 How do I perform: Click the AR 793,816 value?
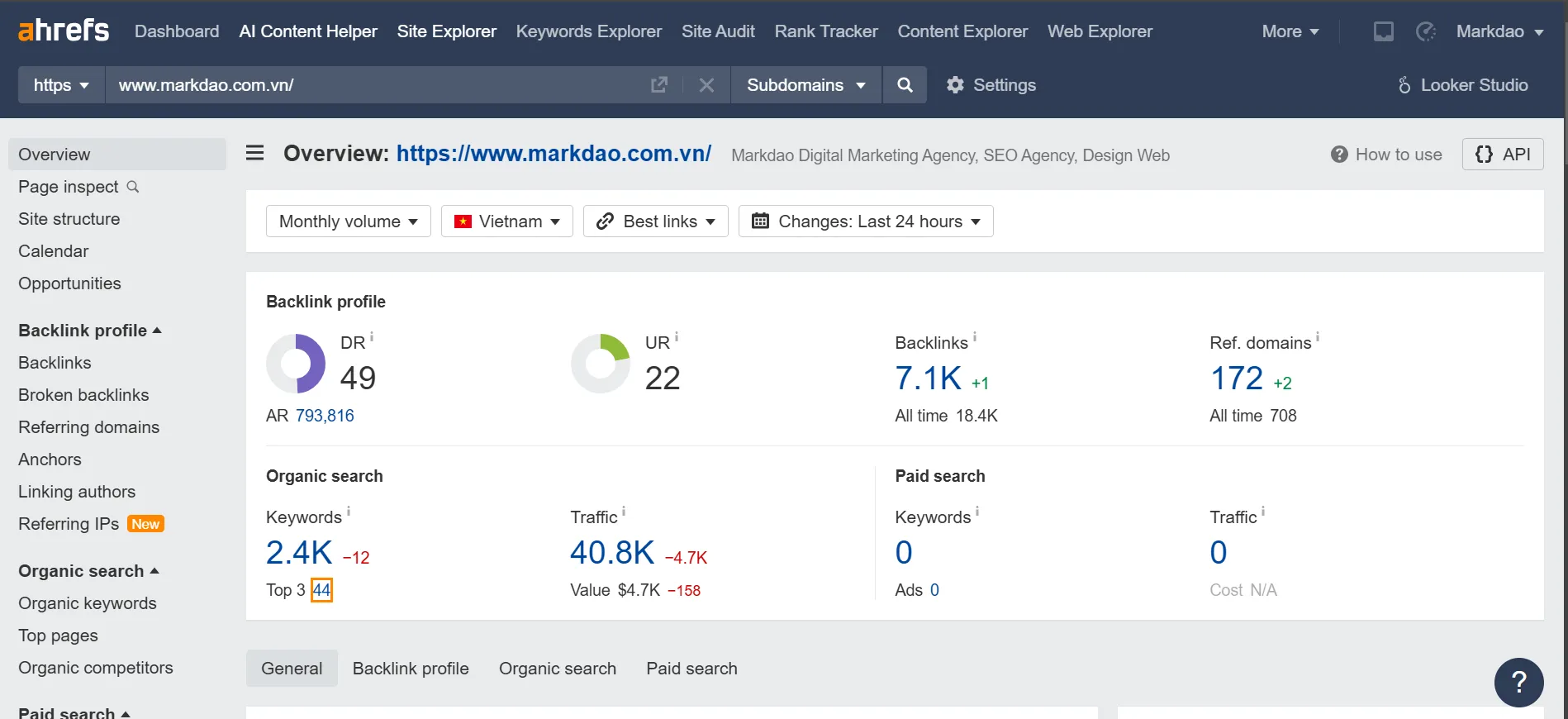coord(325,416)
